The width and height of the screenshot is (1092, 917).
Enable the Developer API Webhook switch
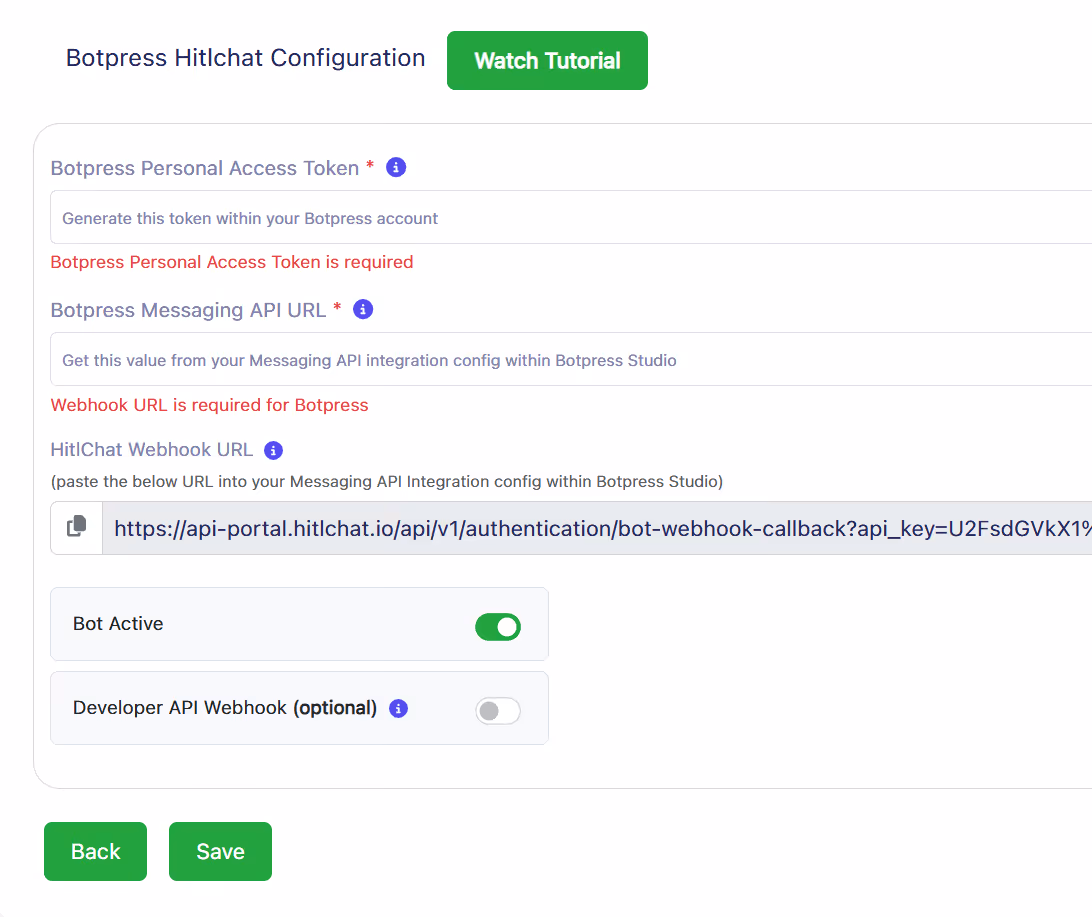[497, 711]
